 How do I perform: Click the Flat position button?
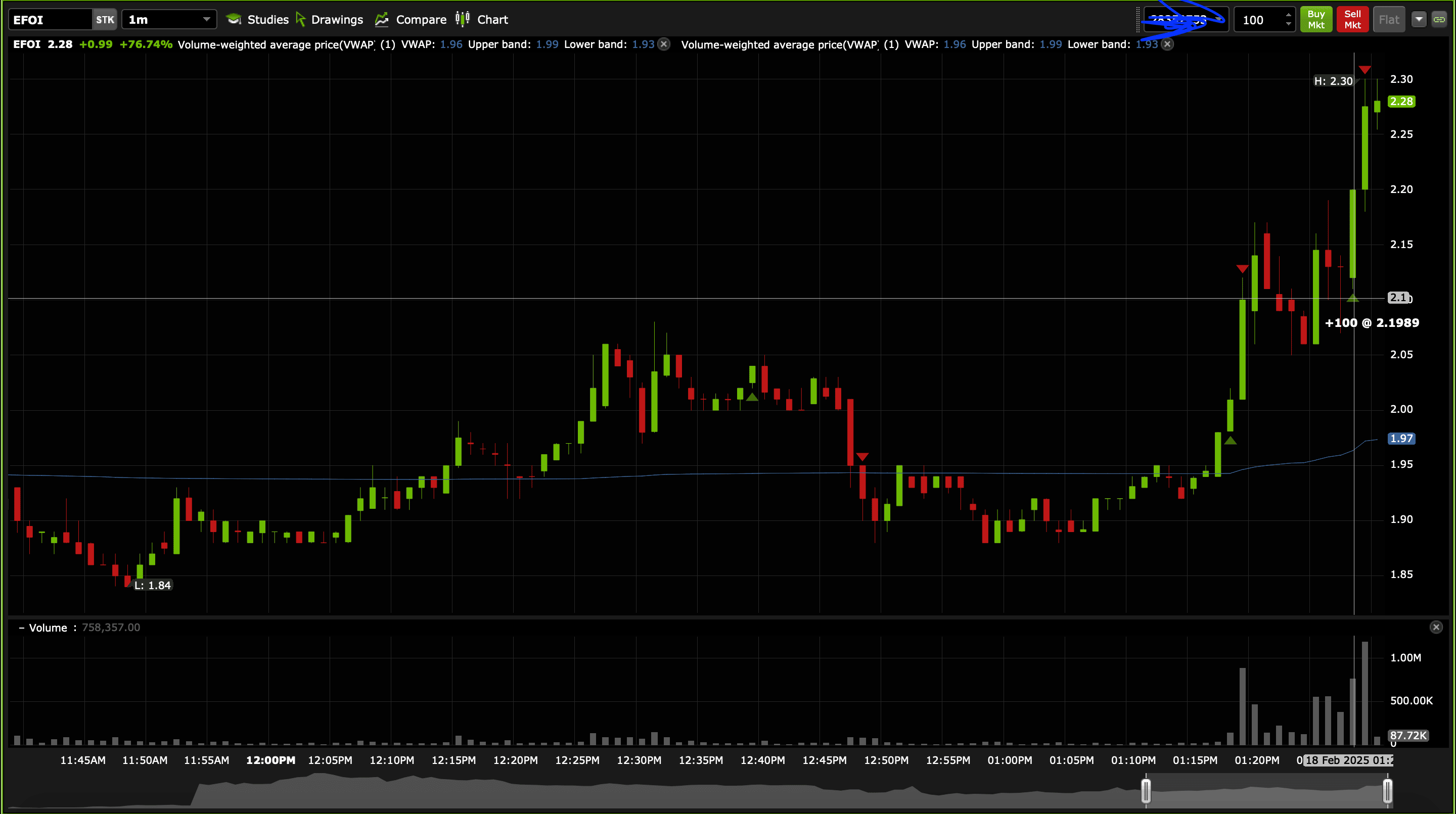(x=1389, y=20)
